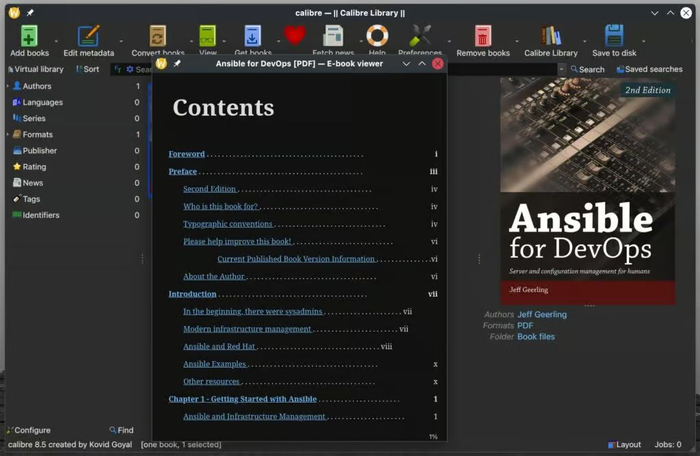Image resolution: width=700 pixels, height=456 pixels.
Task: Open Edit metadata from the toolbar
Action: pos(89,37)
